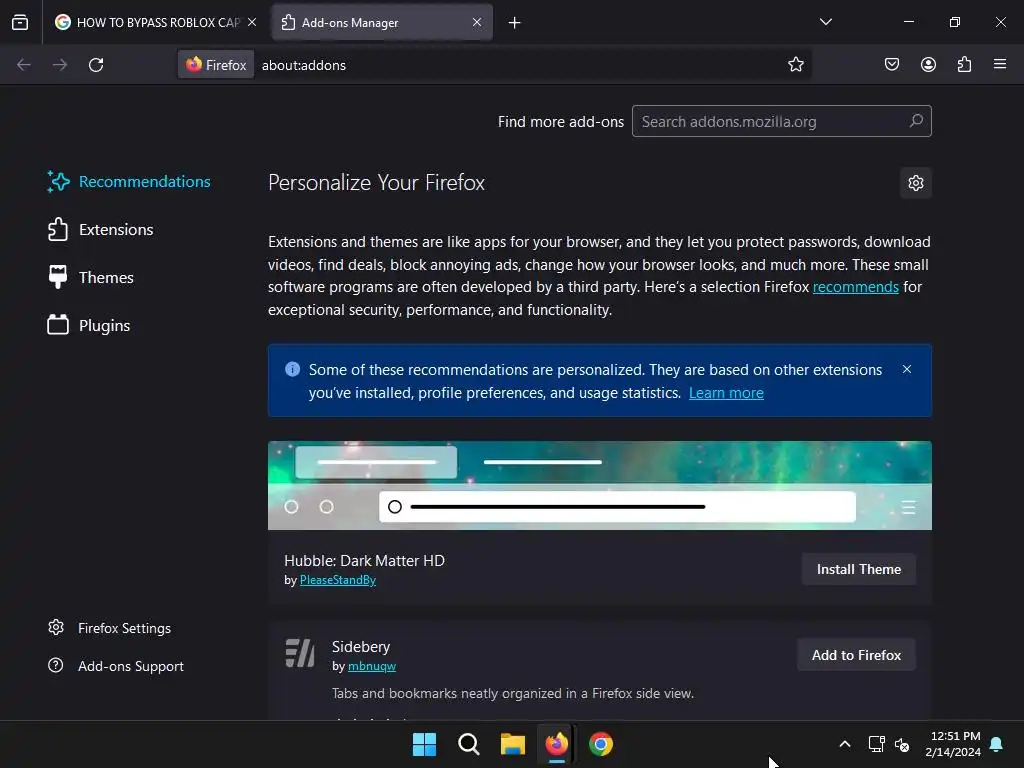Open Add-ons Support from the sidebar
Image resolution: width=1024 pixels, height=768 pixels.
116,666
